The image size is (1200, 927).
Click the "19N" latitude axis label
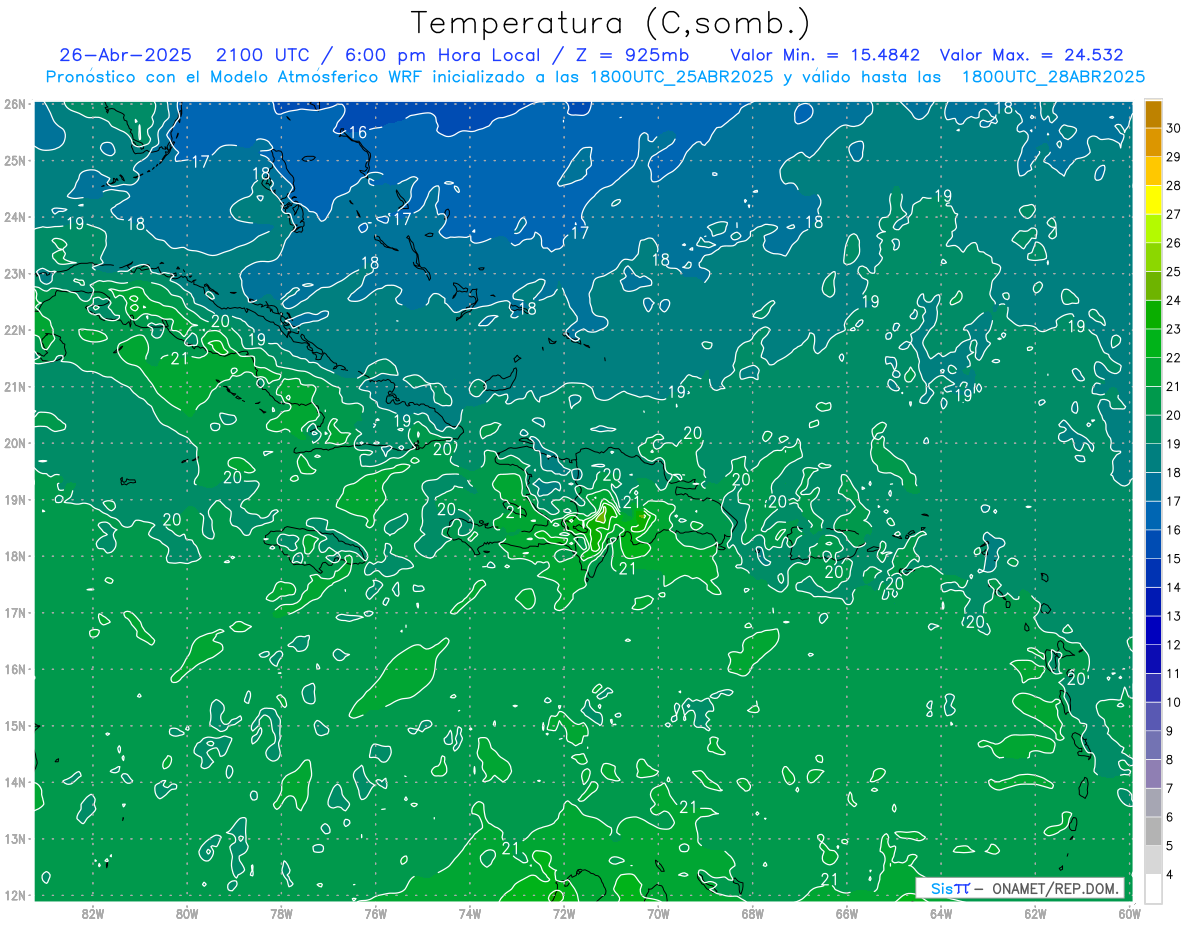[15, 499]
